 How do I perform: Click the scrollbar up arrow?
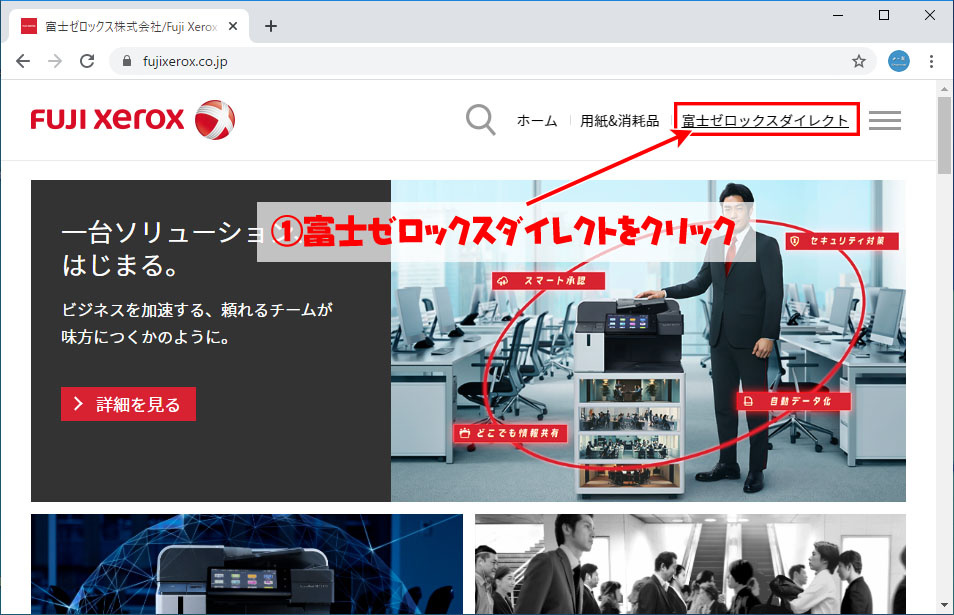[944, 89]
